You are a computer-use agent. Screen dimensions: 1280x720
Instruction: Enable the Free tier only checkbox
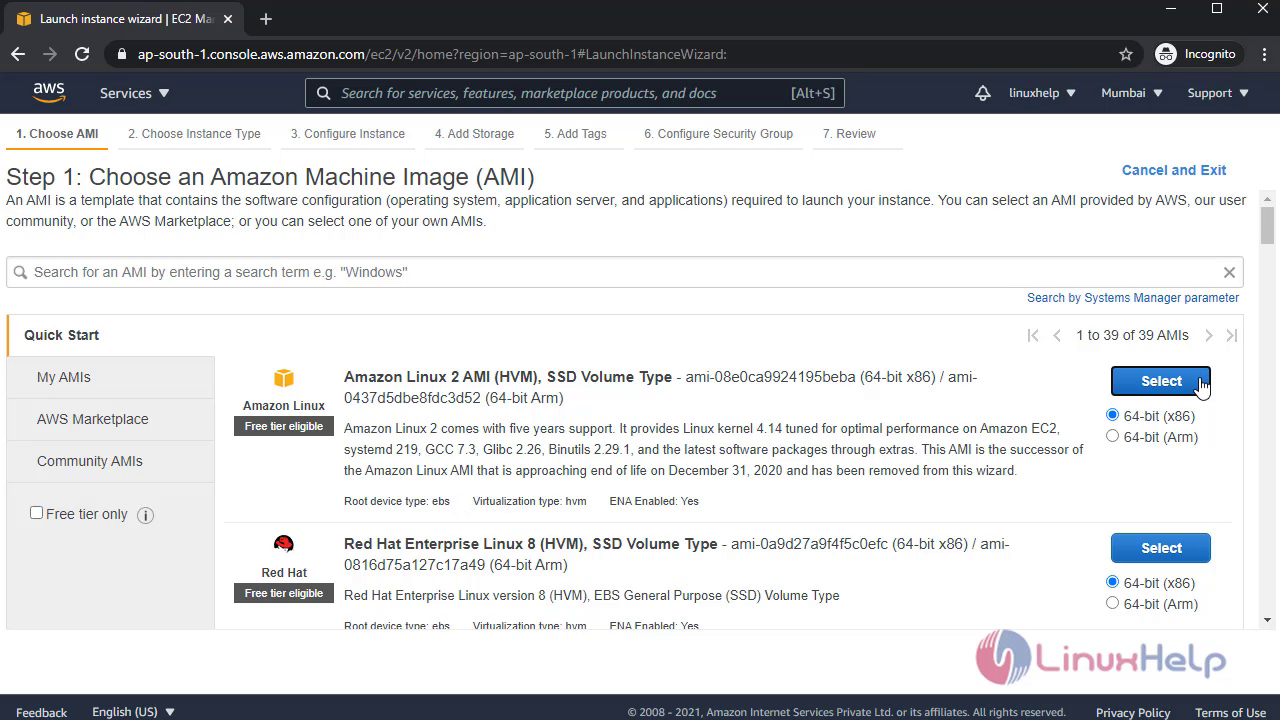click(37, 513)
